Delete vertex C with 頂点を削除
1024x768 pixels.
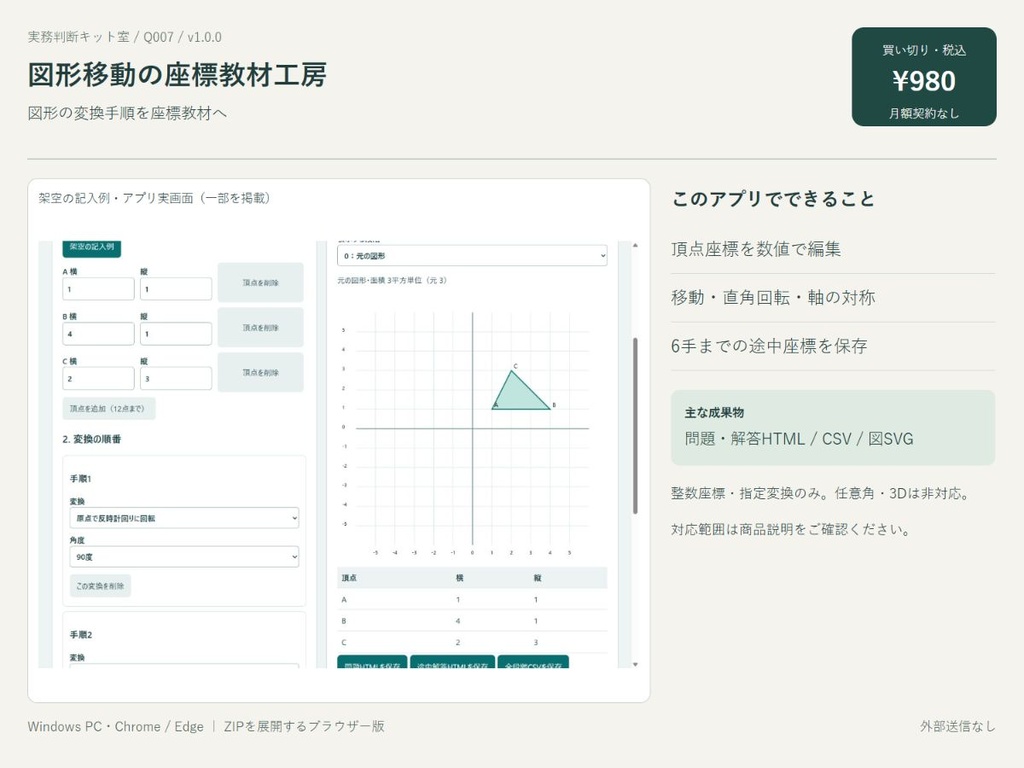point(261,372)
